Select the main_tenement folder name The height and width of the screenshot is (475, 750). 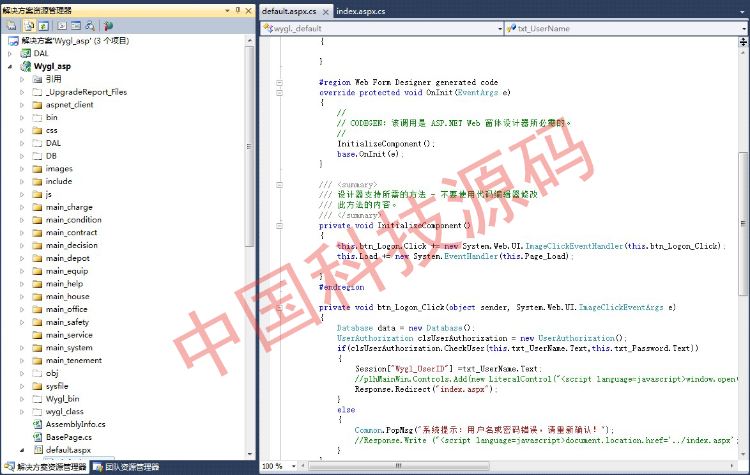(74, 361)
